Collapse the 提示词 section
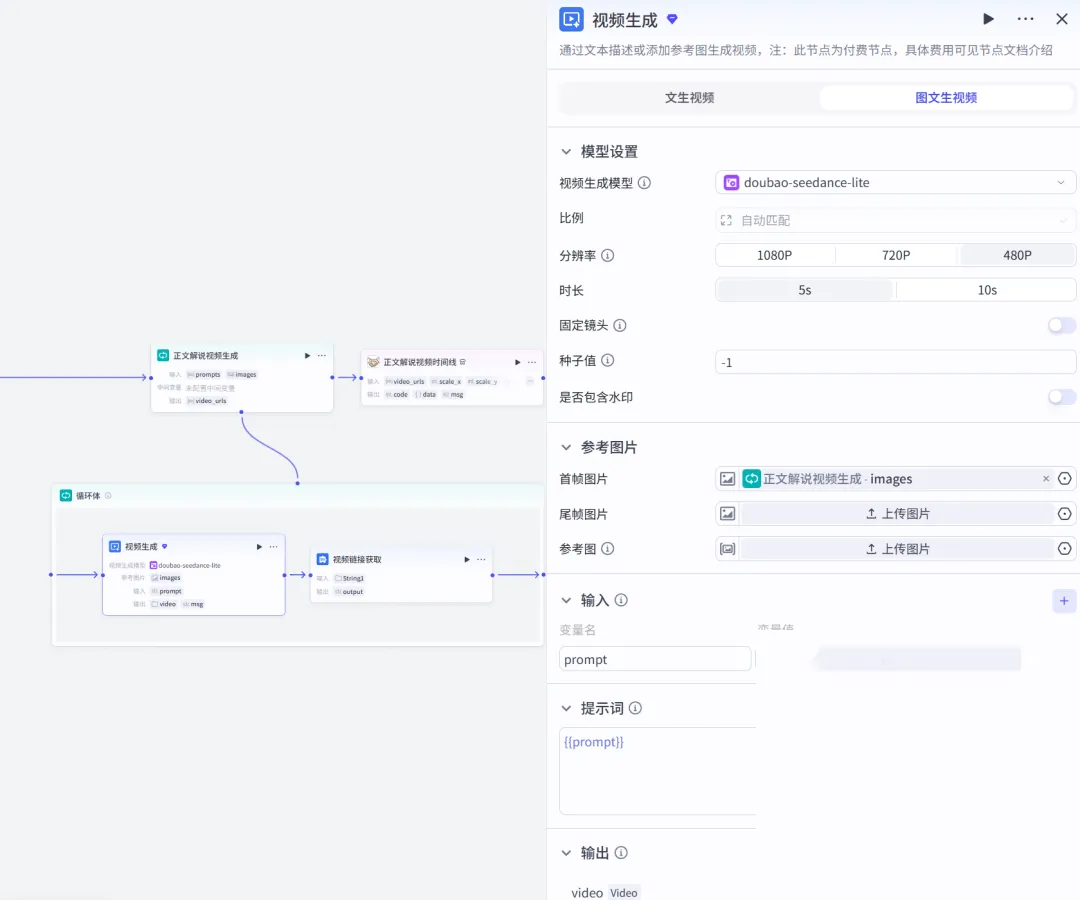 566,709
